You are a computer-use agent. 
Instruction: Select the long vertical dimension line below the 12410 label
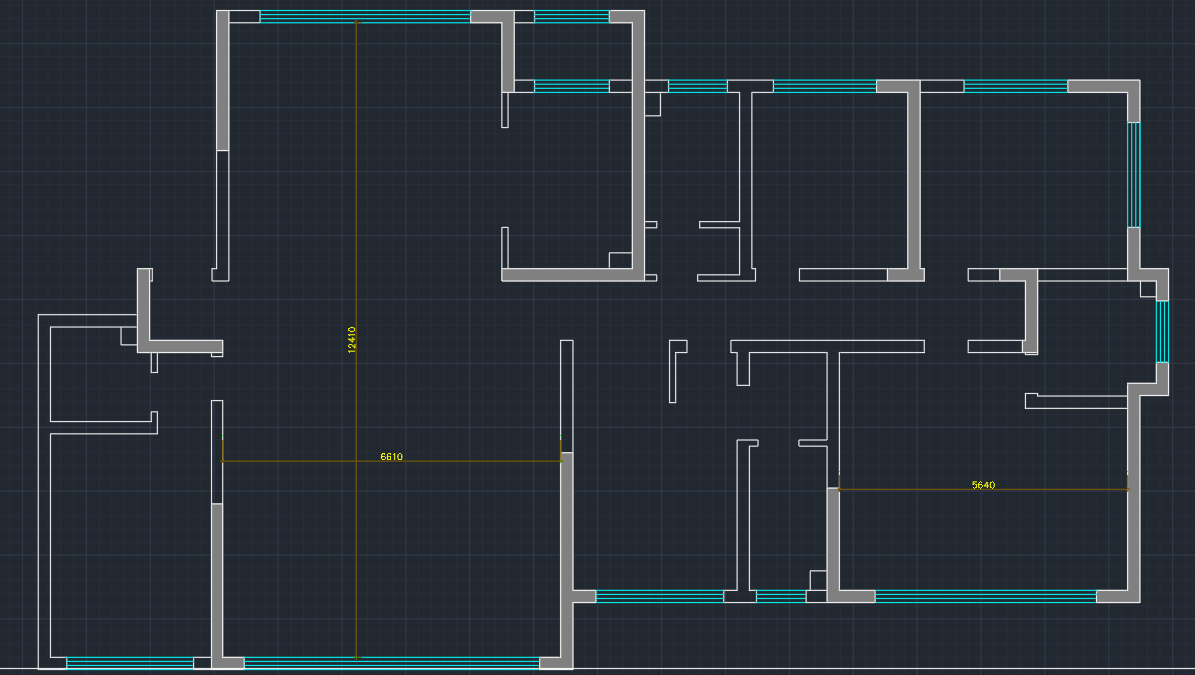click(356, 520)
